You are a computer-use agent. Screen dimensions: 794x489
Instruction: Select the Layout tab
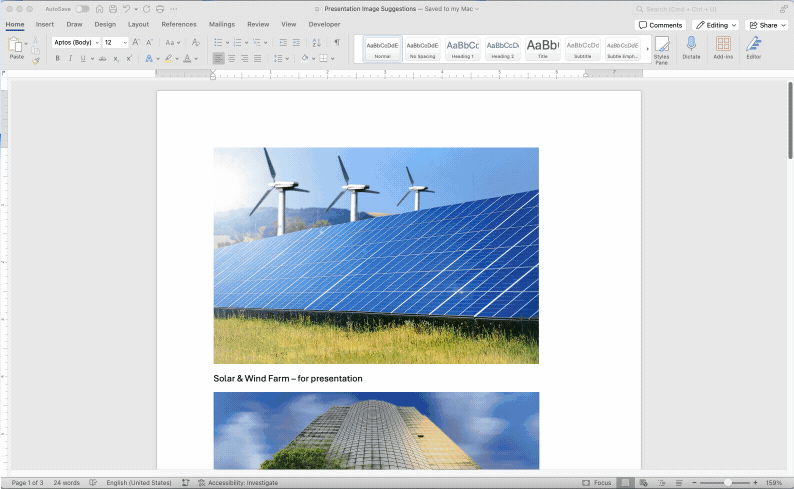coord(138,24)
